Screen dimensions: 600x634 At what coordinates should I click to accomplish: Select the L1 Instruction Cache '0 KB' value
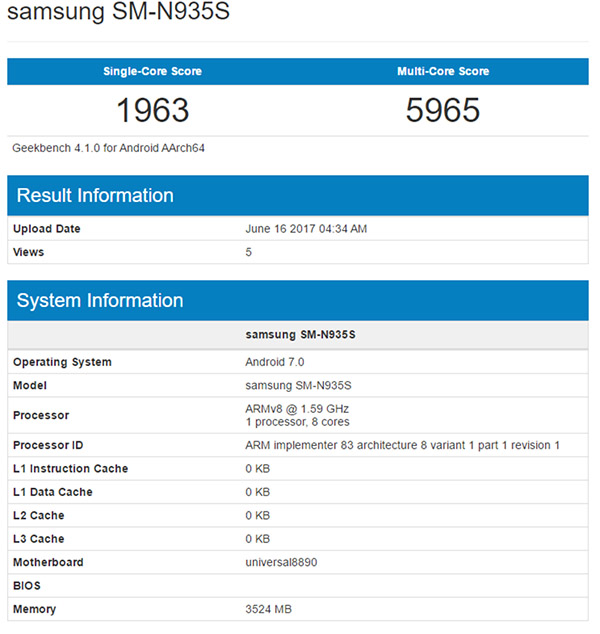coord(258,469)
